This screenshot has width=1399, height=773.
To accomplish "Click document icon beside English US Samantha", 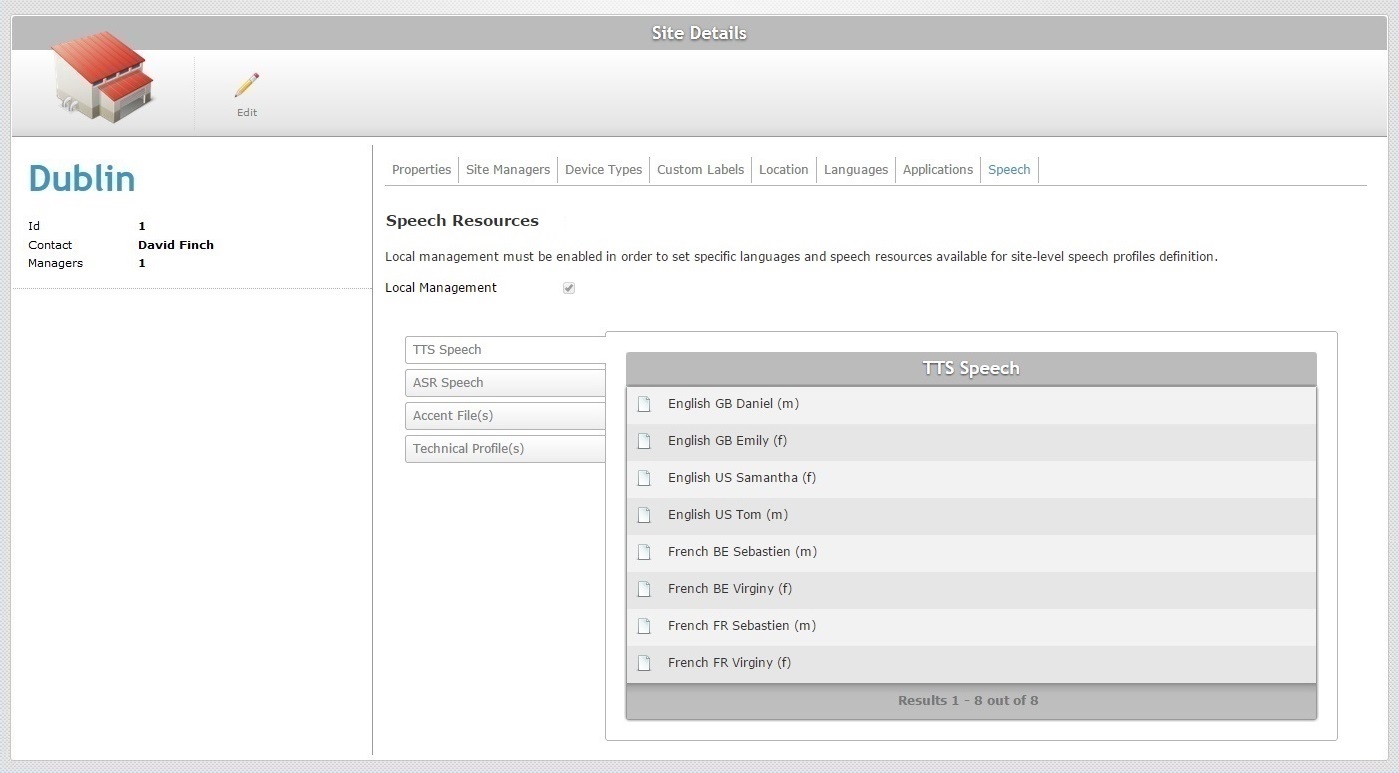I will click(644, 478).
